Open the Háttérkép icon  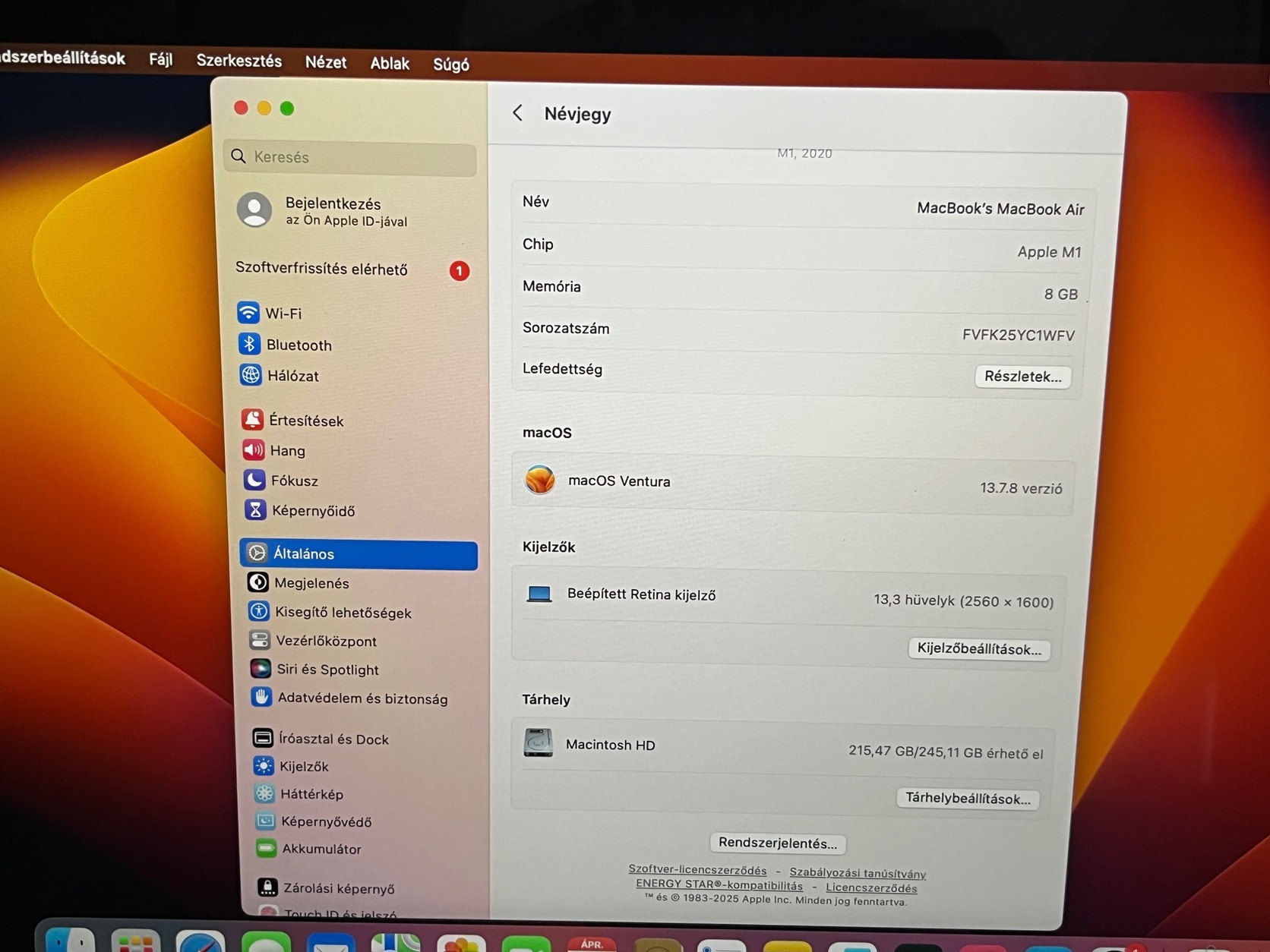(264, 793)
